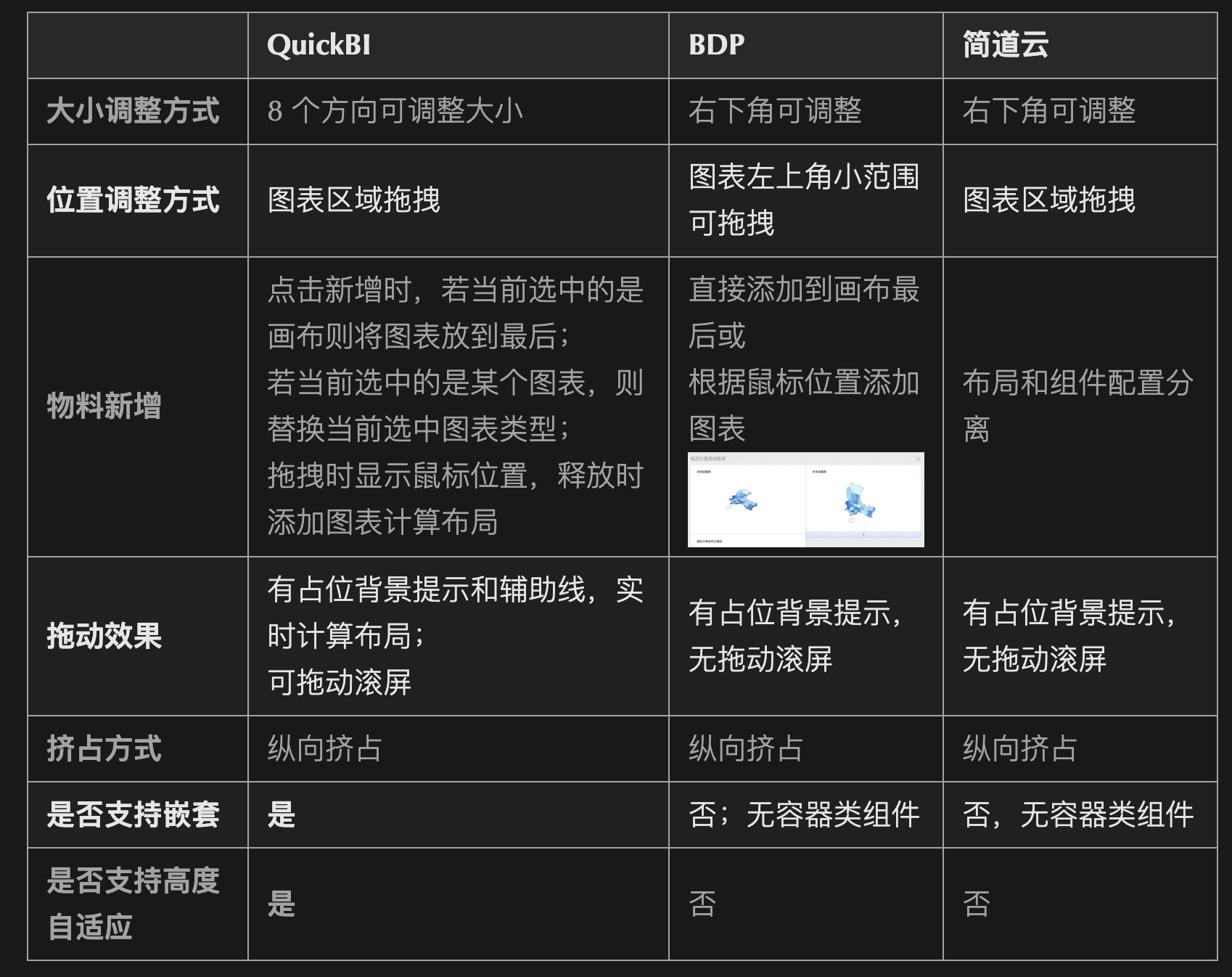The image size is (1232, 977).
Task: Click the 简道云 column header
Action: point(1006,45)
